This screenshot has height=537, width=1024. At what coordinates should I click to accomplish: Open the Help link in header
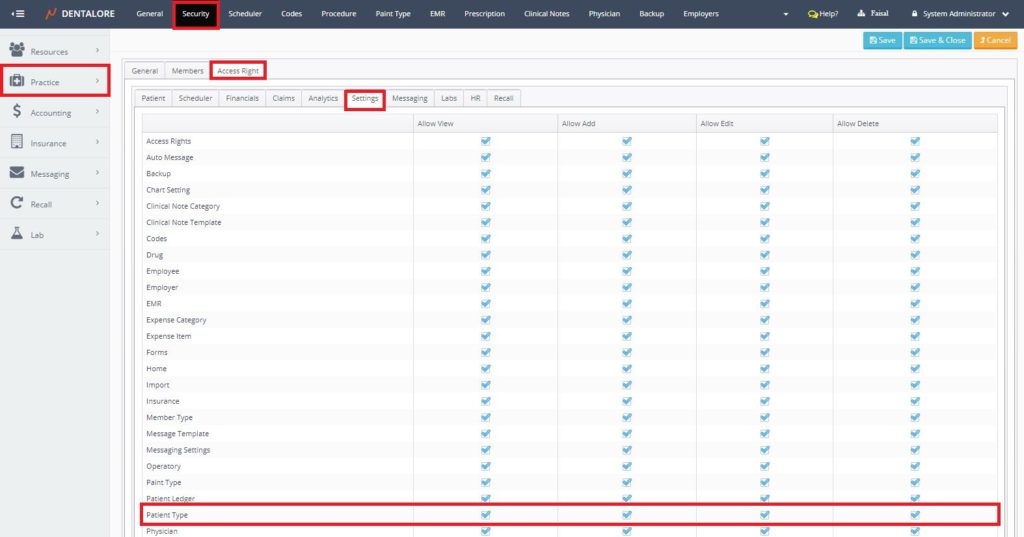(823, 14)
